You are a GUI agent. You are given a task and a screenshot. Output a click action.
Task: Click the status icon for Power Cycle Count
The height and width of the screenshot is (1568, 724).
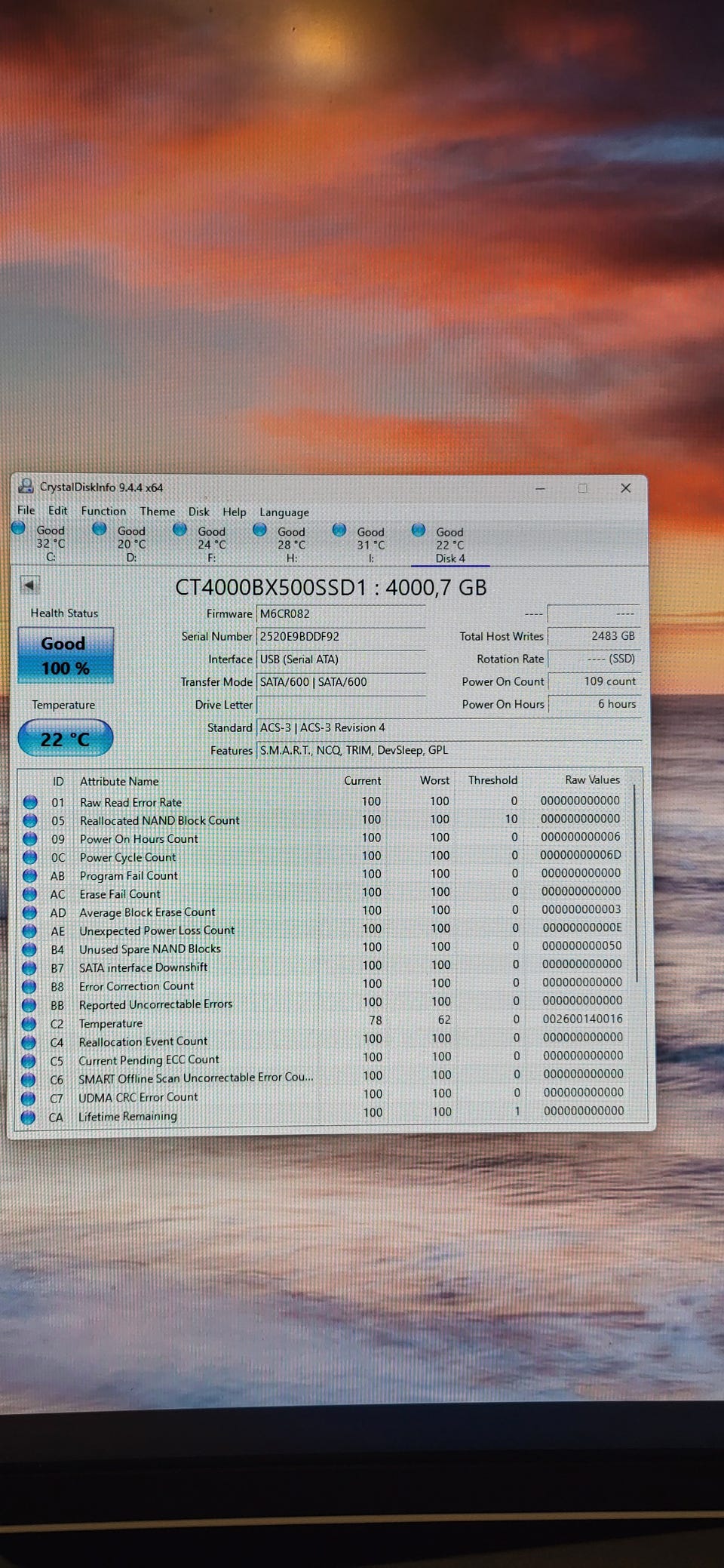click(30, 857)
